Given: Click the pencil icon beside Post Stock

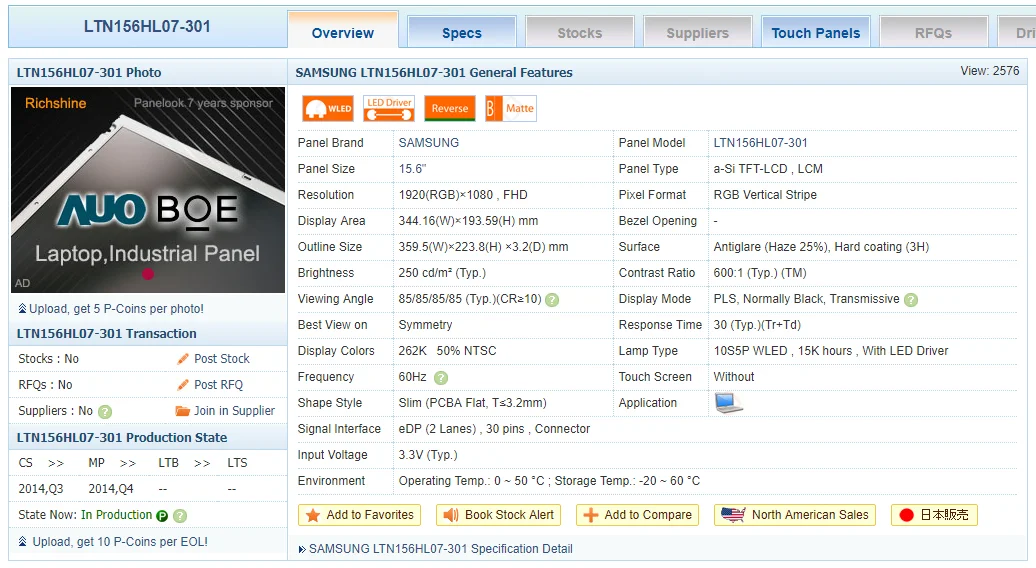Looking at the screenshot, I should (x=183, y=359).
